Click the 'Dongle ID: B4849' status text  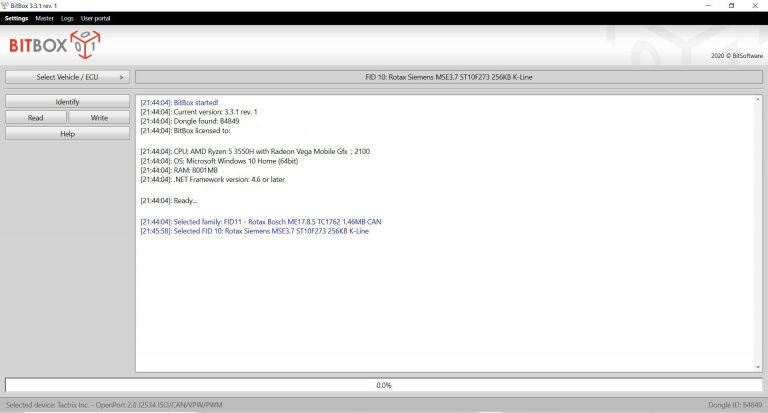point(735,405)
